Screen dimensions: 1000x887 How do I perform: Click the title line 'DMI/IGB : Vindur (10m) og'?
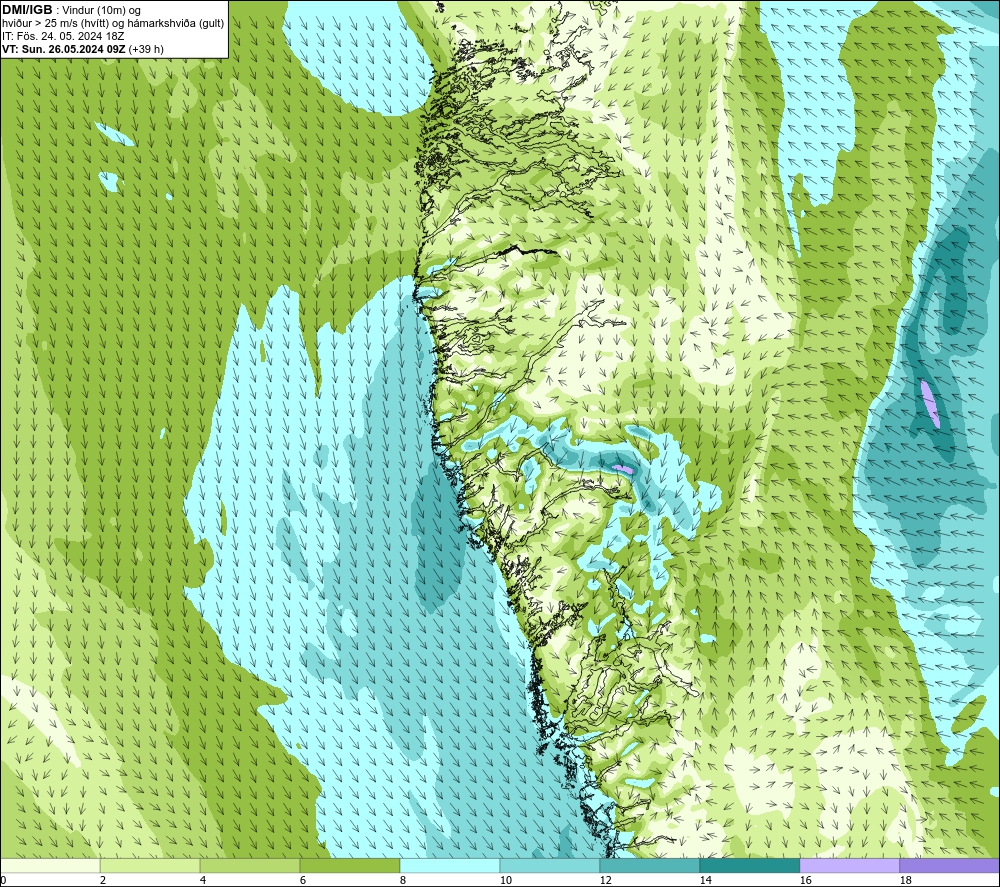pos(71,10)
